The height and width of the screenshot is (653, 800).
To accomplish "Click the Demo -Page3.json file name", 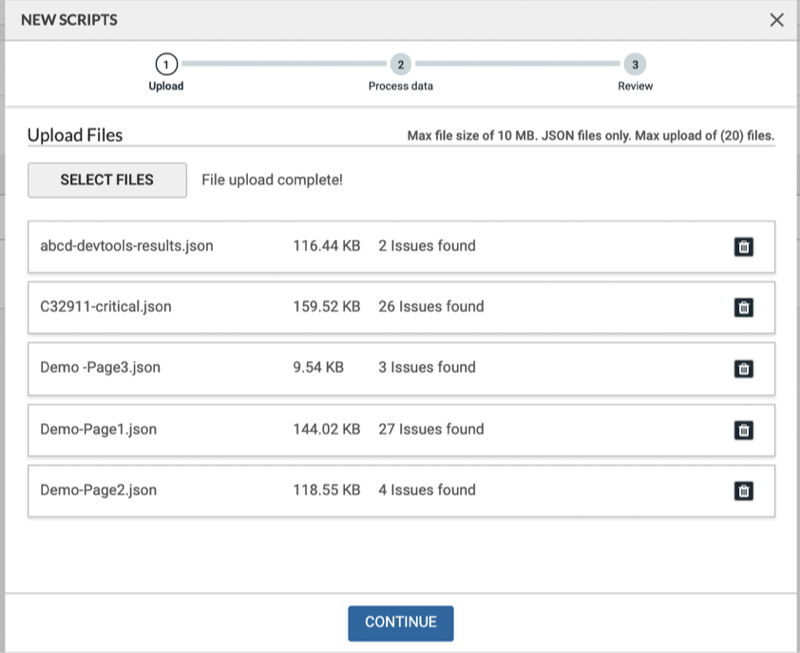I will pos(100,368).
